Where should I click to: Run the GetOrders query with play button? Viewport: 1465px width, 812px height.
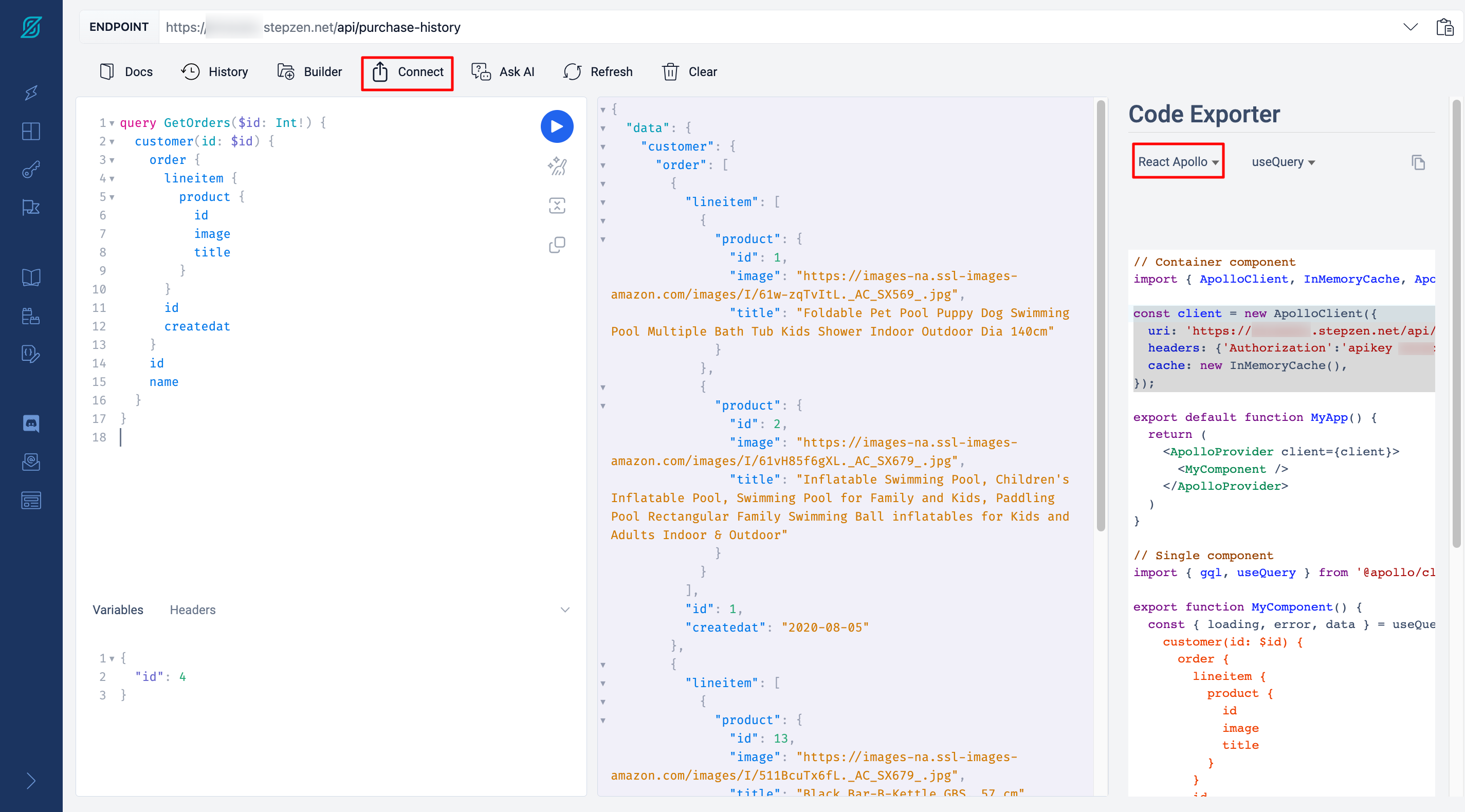pyautogui.click(x=556, y=126)
